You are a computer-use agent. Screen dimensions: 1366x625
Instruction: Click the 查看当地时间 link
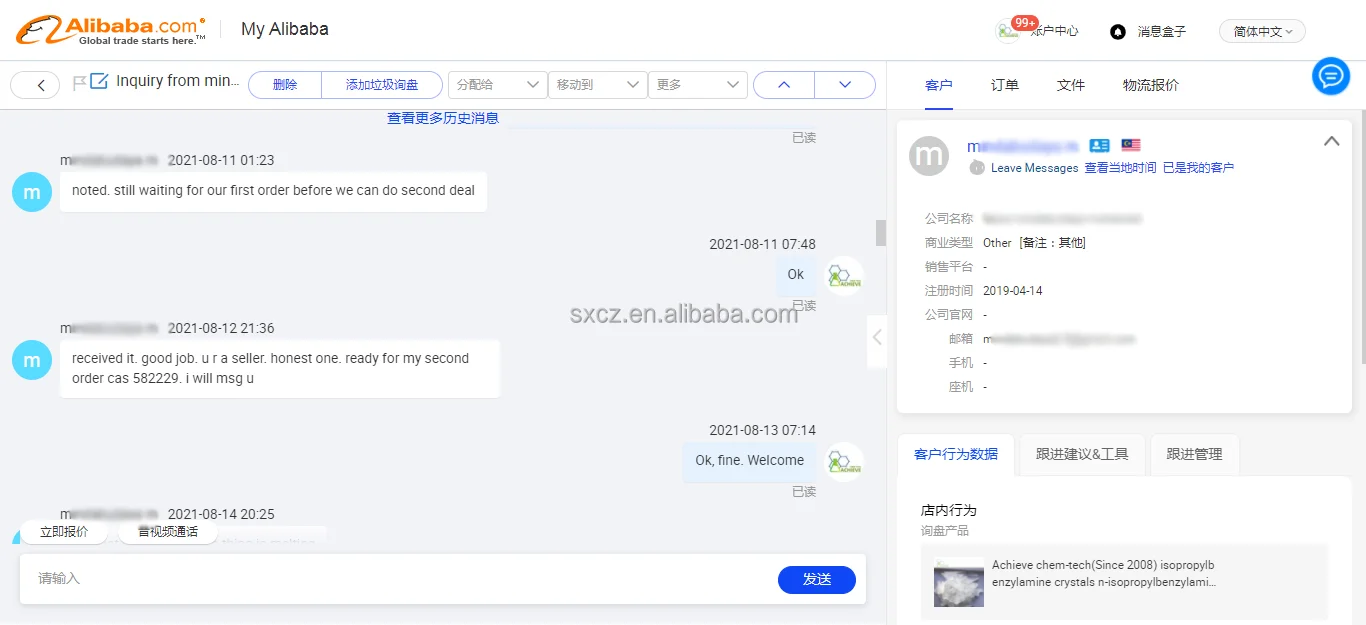coord(1120,168)
